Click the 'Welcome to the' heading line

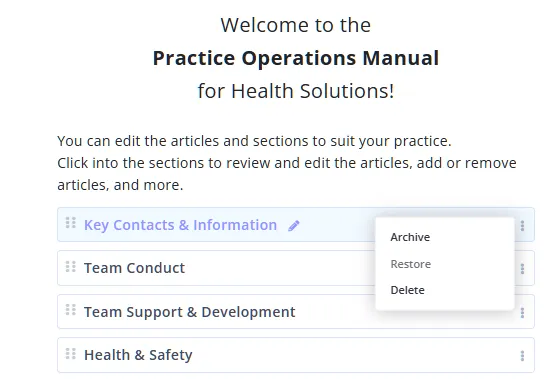coord(296,25)
